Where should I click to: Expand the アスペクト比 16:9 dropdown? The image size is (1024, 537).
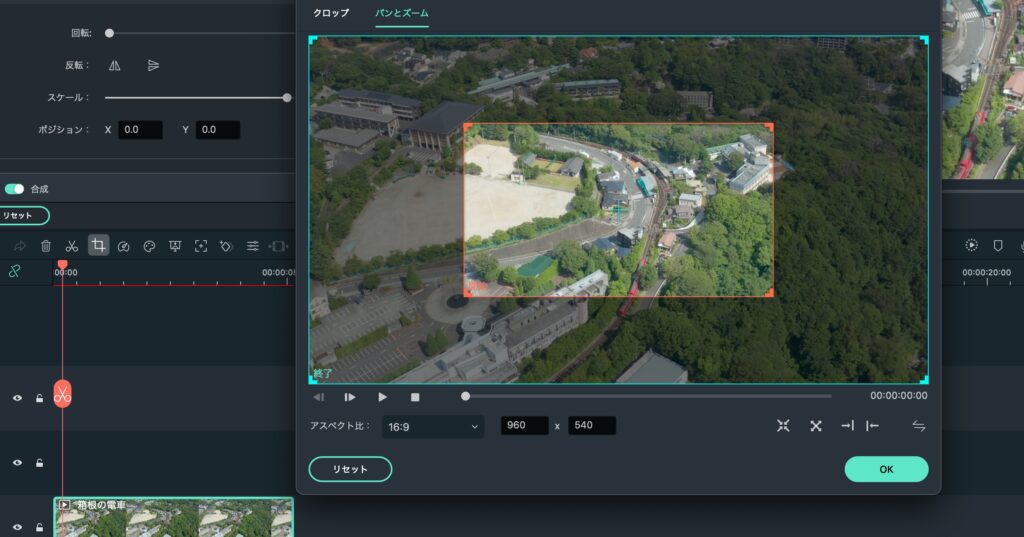[x=433, y=426]
